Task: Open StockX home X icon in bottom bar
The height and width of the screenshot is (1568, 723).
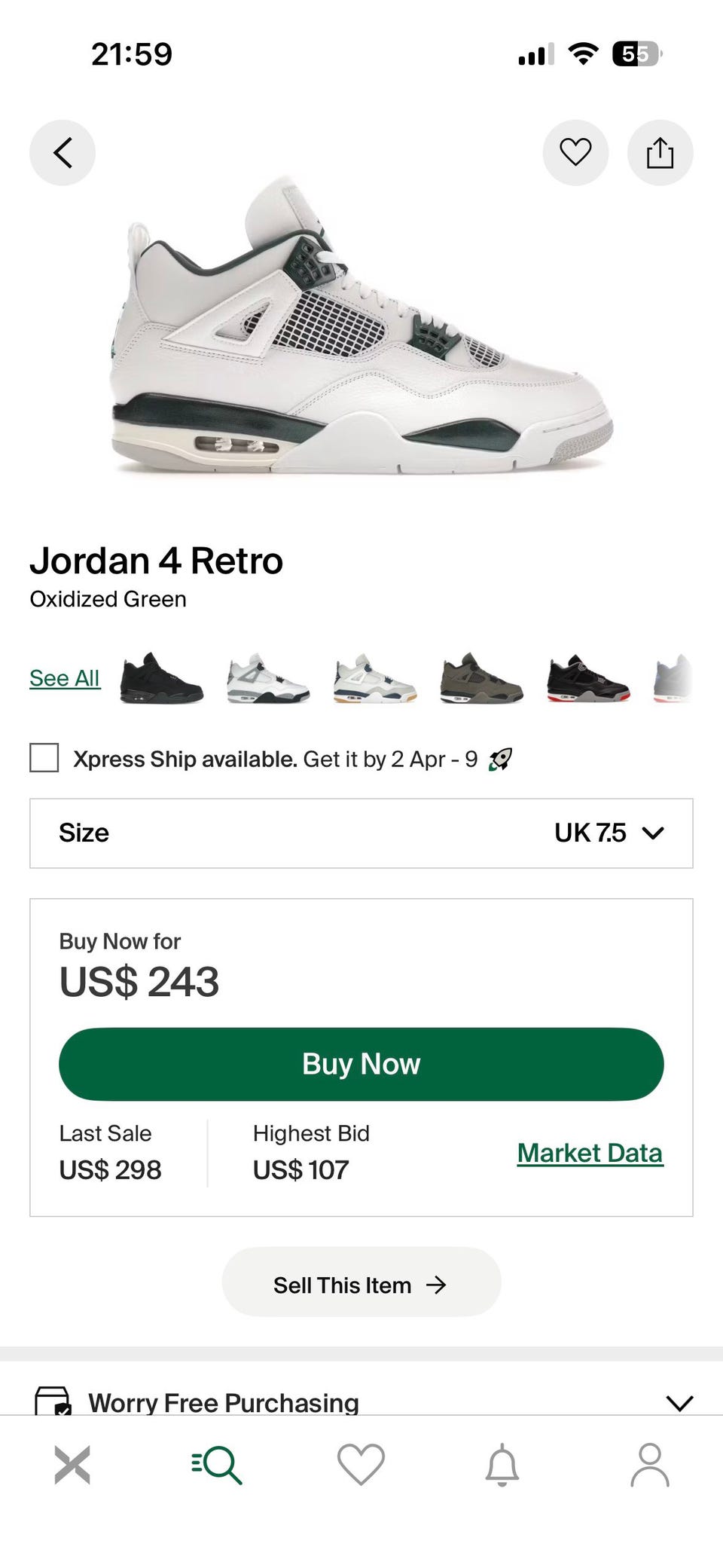Action: [x=72, y=1465]
